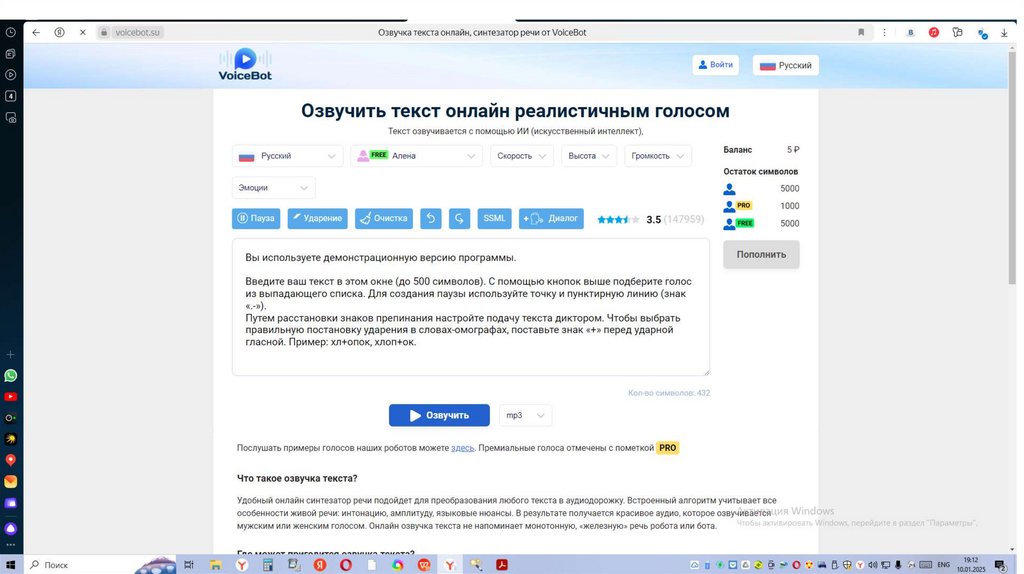Open the red music extension icon
This screenshot has height=574, width=1024.
point(934,32)
